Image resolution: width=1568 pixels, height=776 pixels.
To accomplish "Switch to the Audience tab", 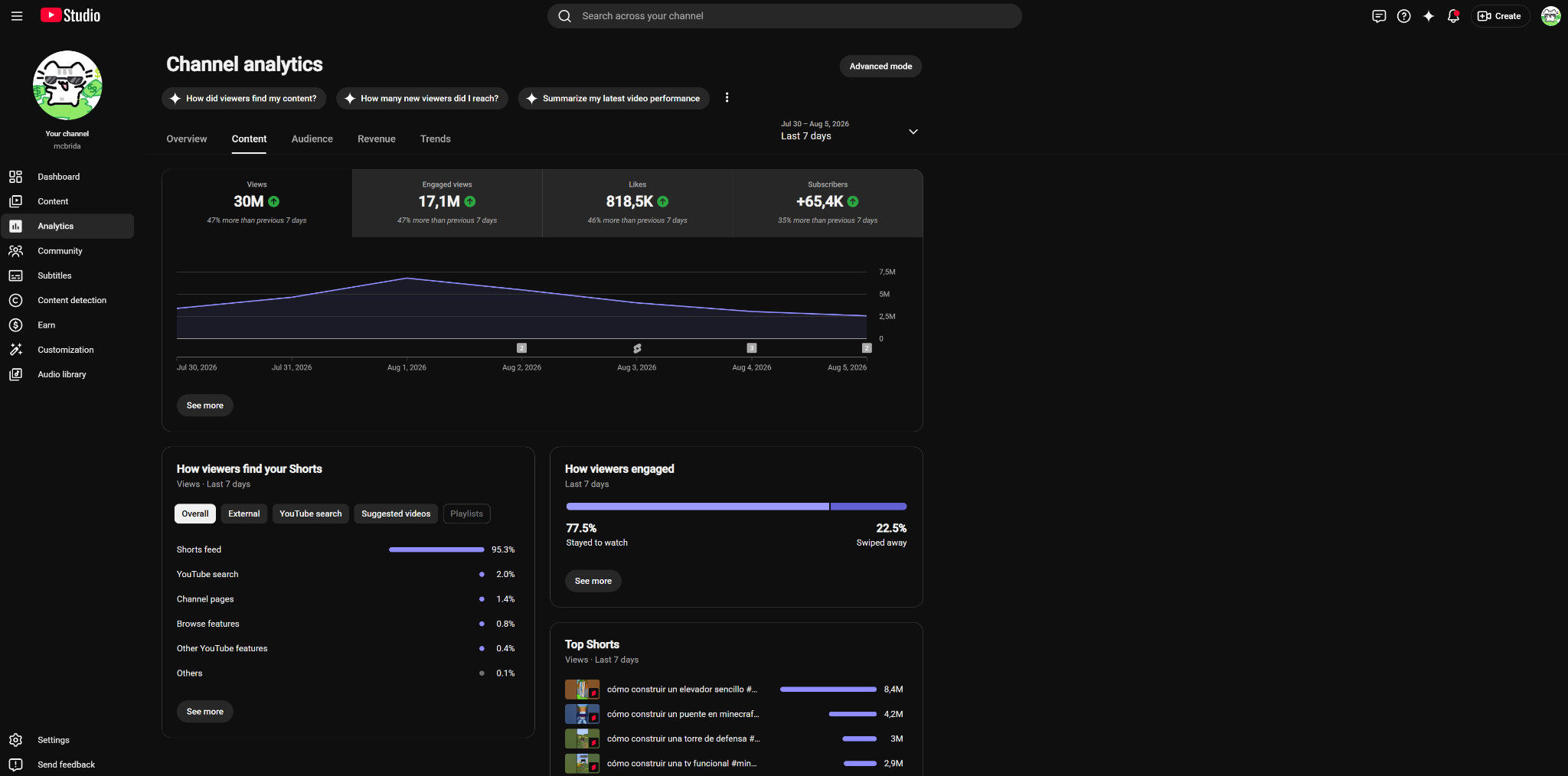I will click(x=312, y=139).
